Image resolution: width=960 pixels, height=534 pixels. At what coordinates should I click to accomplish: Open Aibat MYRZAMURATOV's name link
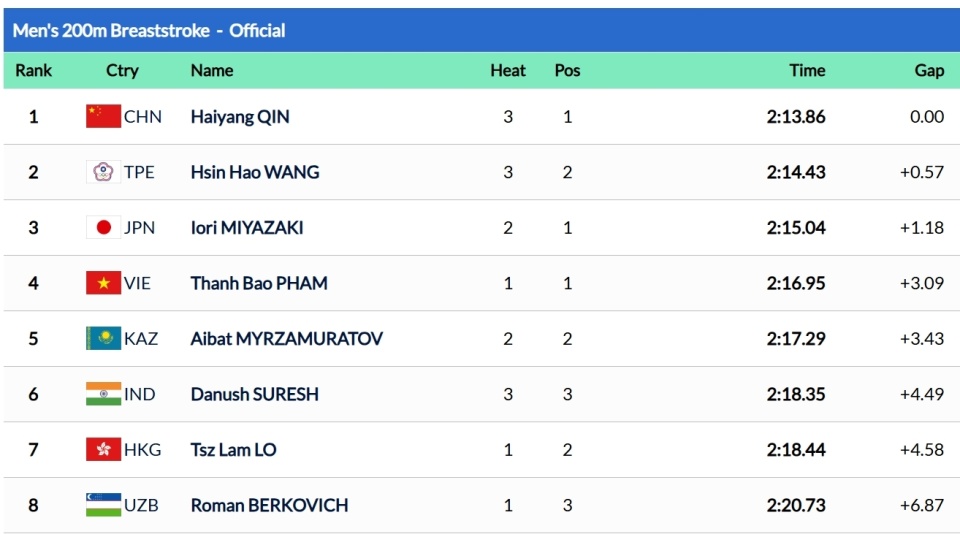[286, 339]
